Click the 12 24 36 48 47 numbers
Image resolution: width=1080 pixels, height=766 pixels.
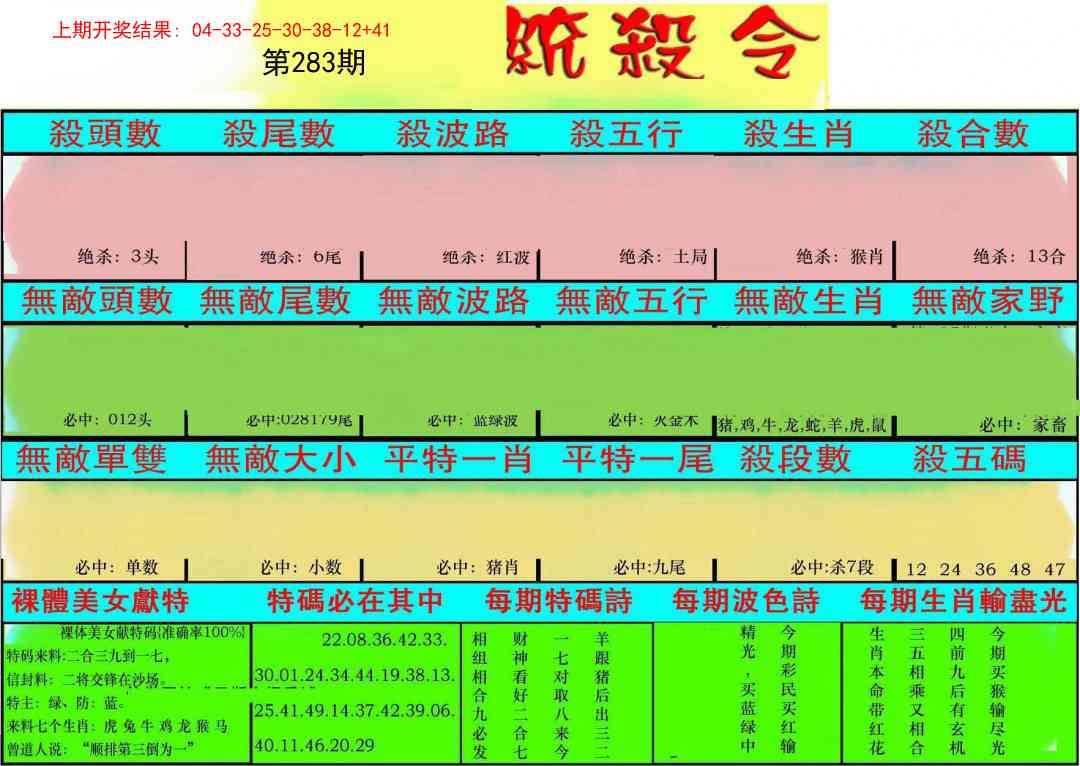(x=985, y=569)
